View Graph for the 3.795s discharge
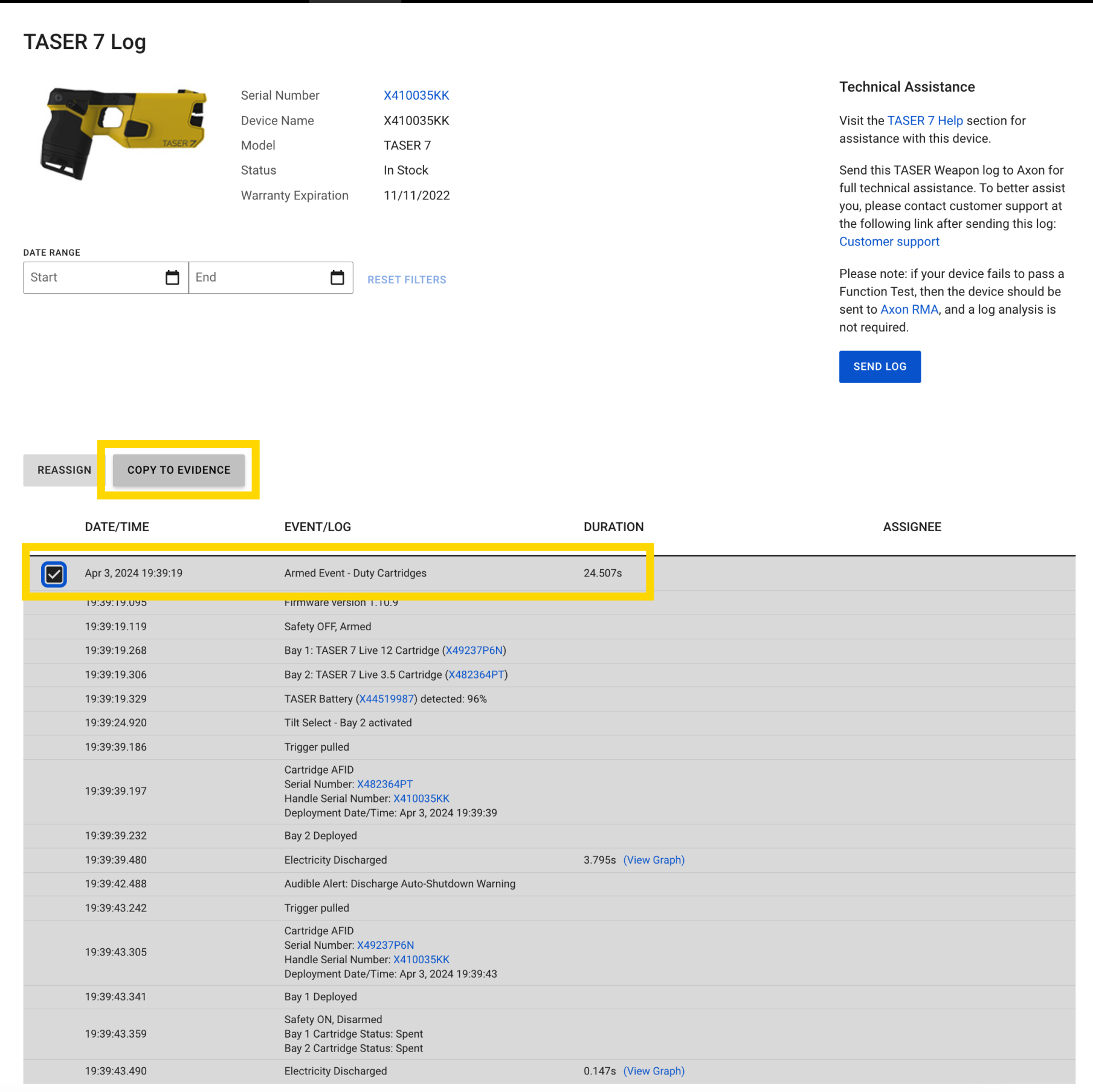This screenshot has width=1093, height=1092. pos(654,859)
